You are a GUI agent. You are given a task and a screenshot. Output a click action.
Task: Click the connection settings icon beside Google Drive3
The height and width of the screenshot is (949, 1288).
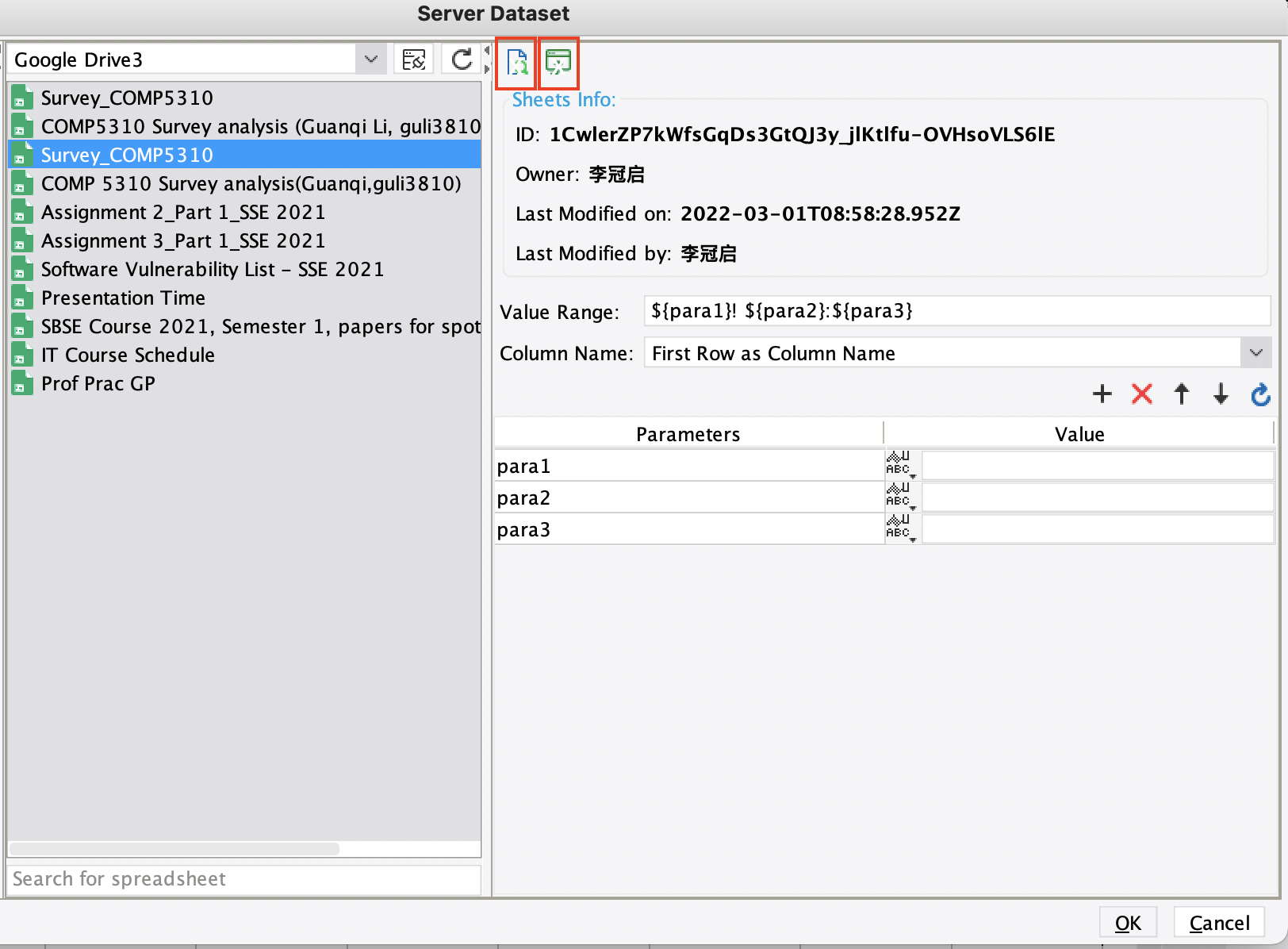[x=413, y=59]
